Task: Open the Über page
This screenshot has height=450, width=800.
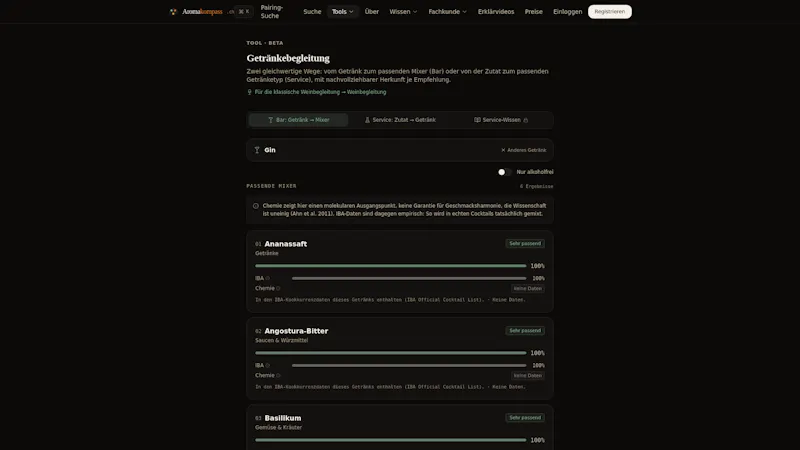Action: (371, 12)
